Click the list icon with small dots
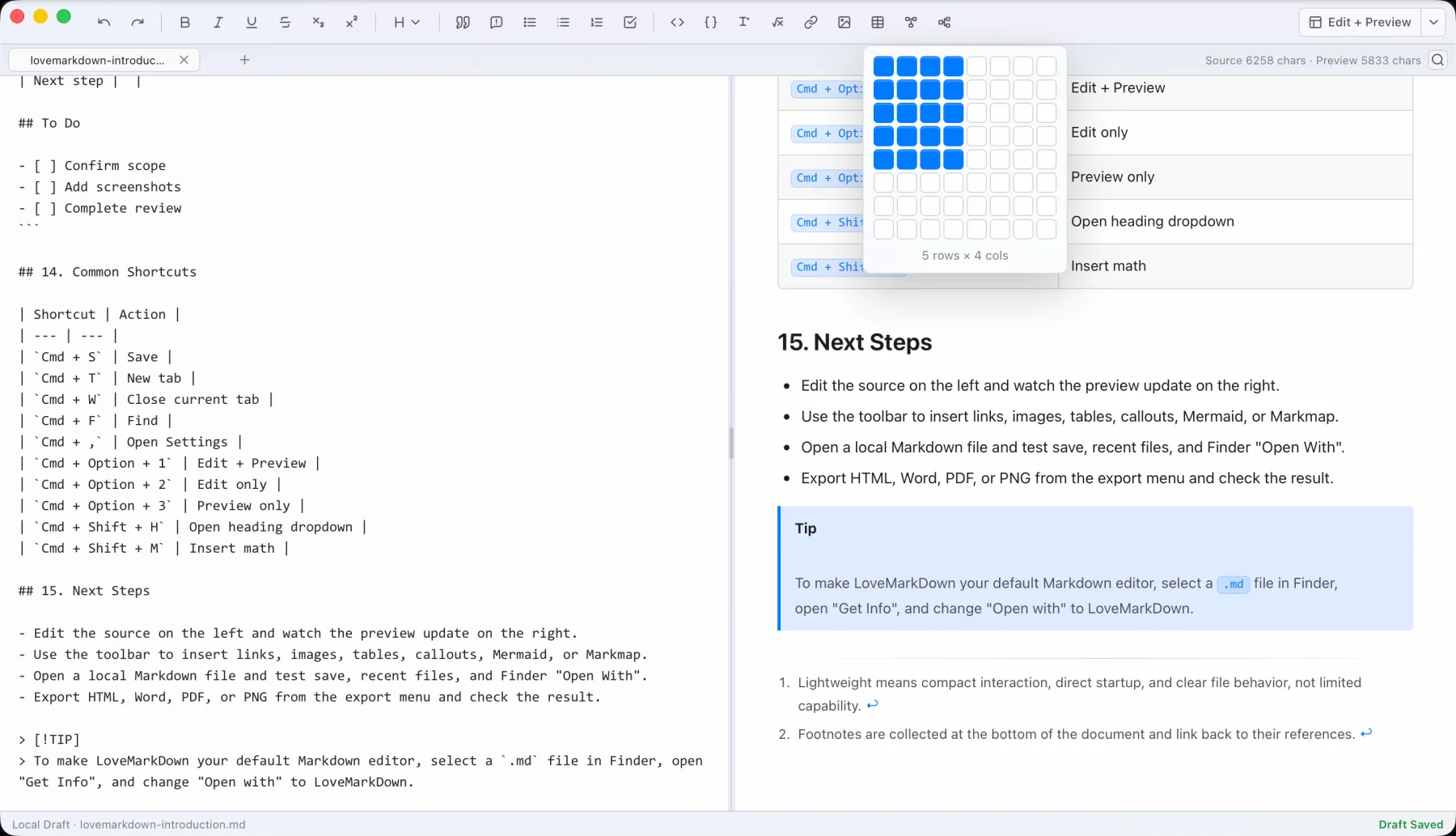Screen dimensions: 1456x836 563,23
